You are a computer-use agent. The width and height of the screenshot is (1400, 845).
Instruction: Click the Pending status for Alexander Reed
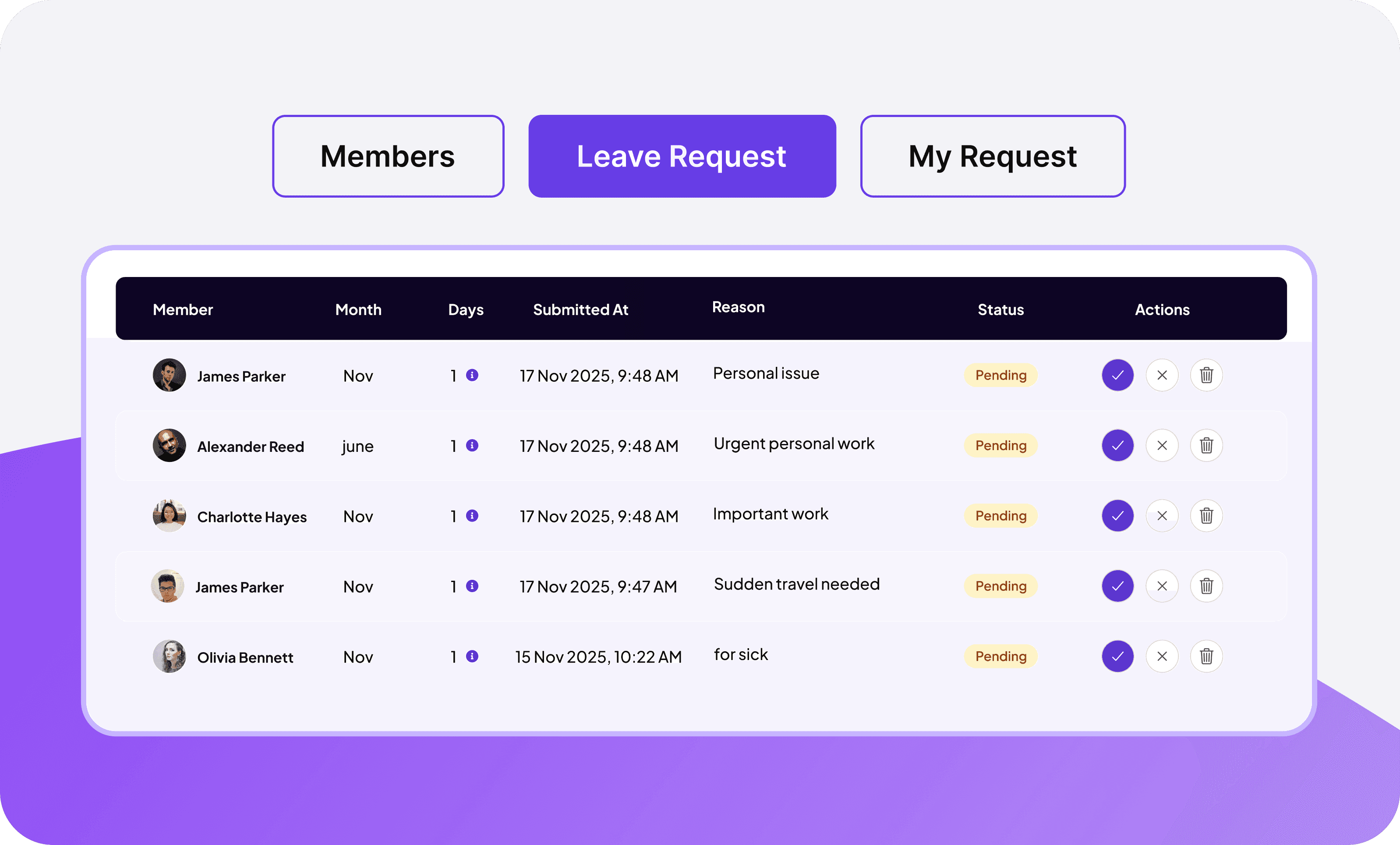click(x=1001, y=445)
